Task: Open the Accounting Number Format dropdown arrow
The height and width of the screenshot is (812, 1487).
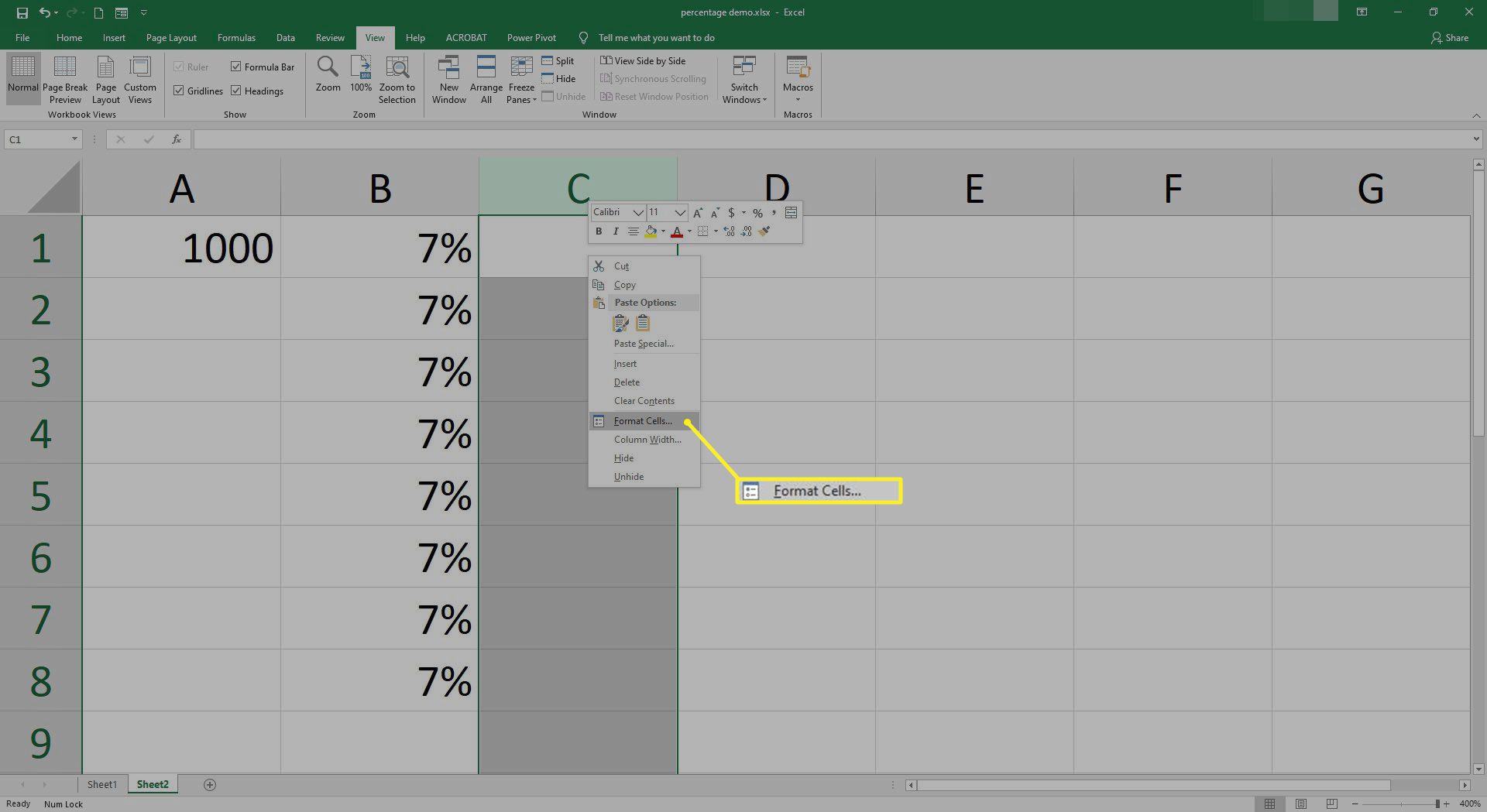Action: point(743,213)
